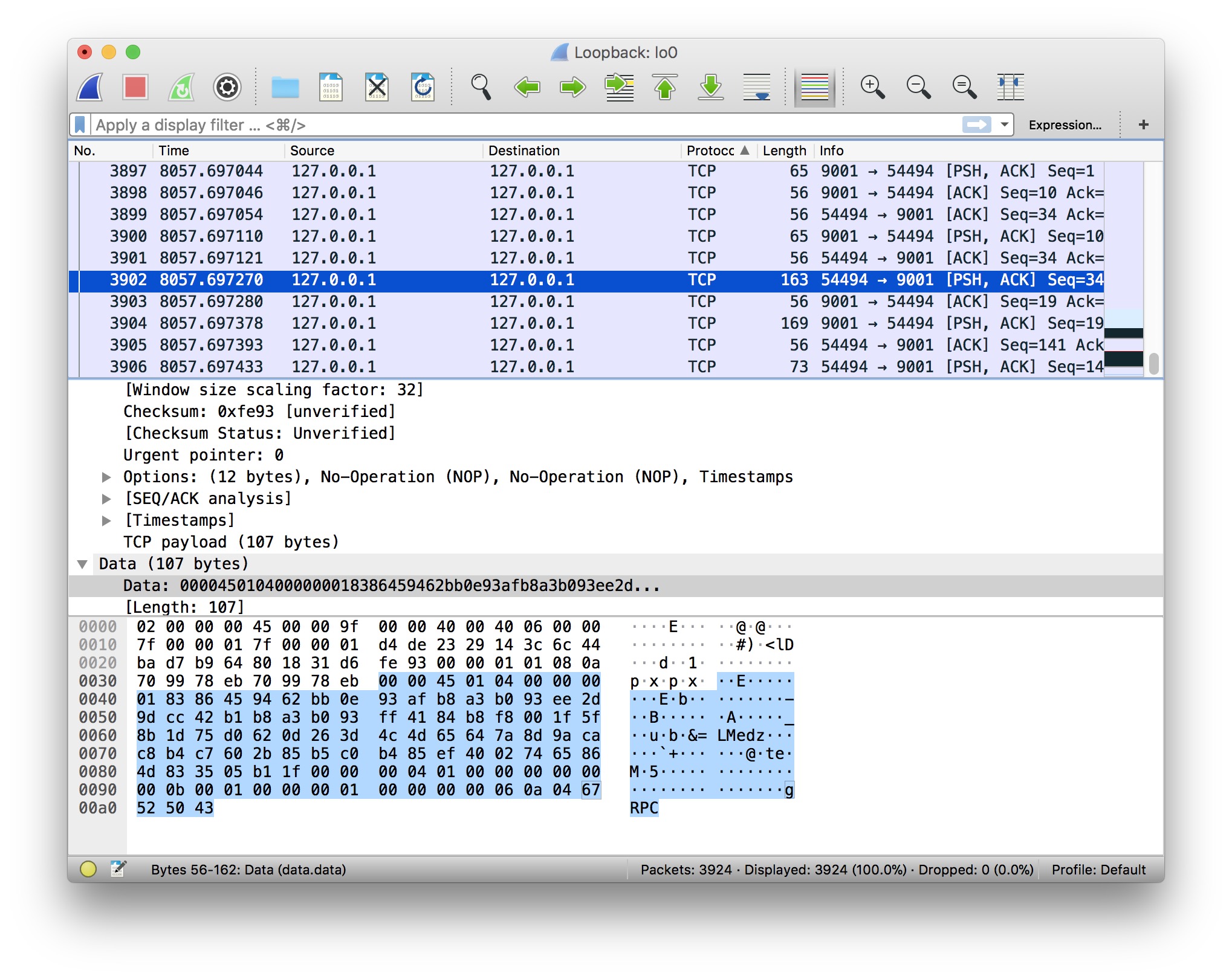
Task: Click the Expression... button
Action: click(x=1065, y=125)
